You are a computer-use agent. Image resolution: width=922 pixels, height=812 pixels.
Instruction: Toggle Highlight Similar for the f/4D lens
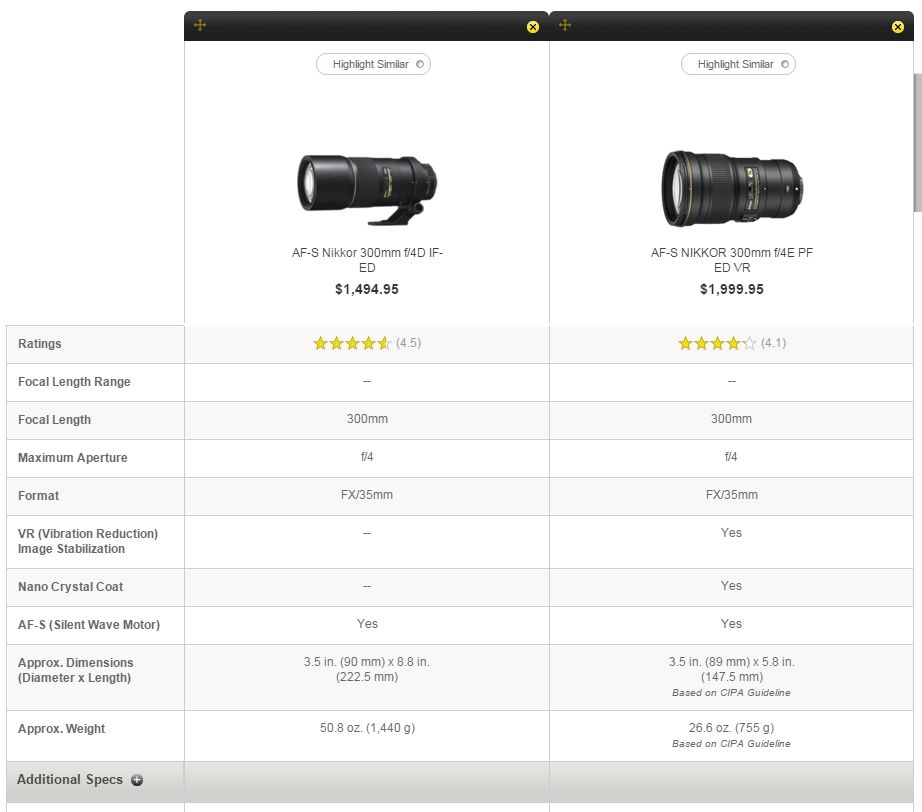[373, 64]
